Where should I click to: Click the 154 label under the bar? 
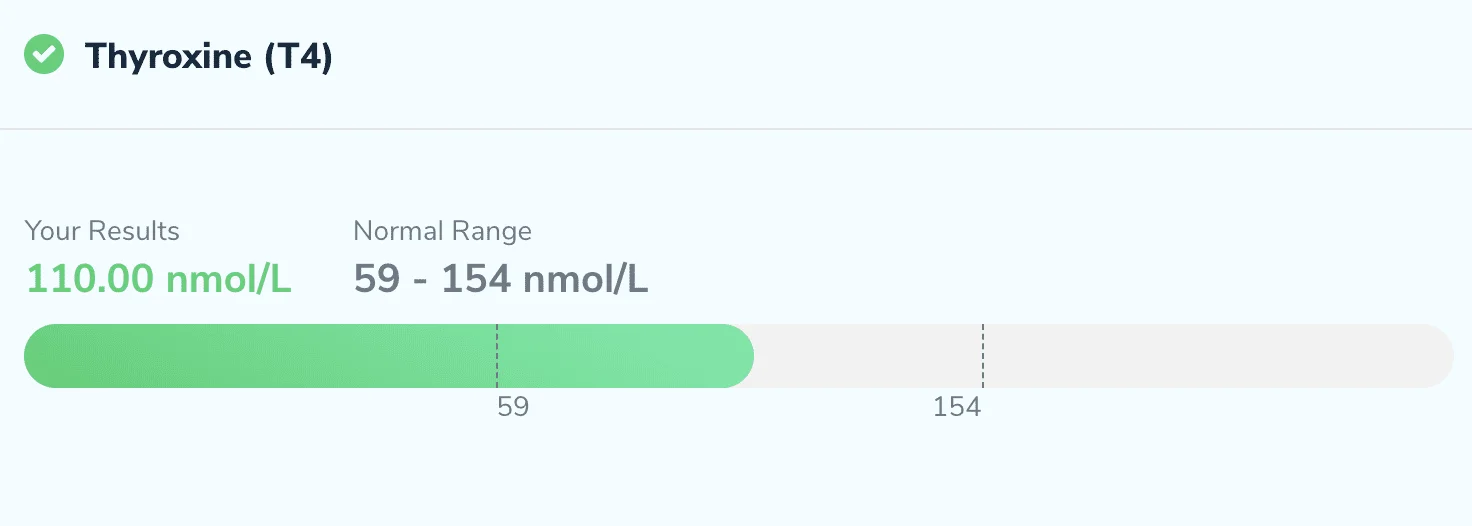[x=957, y=407]
